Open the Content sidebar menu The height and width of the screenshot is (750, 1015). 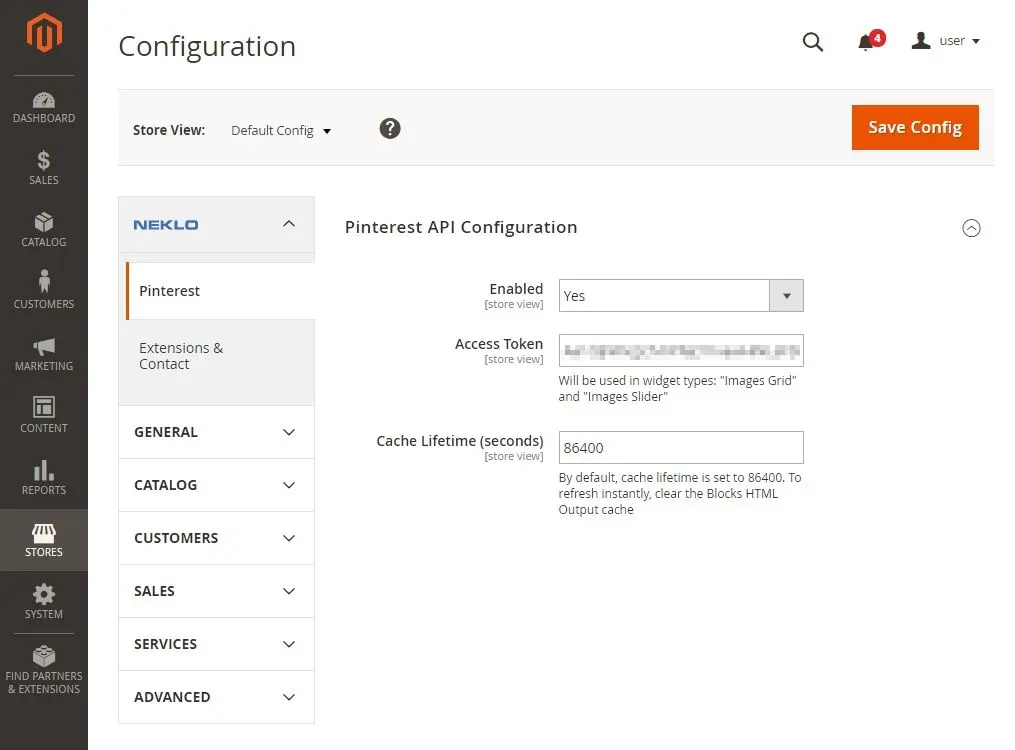tap(44, 415)
